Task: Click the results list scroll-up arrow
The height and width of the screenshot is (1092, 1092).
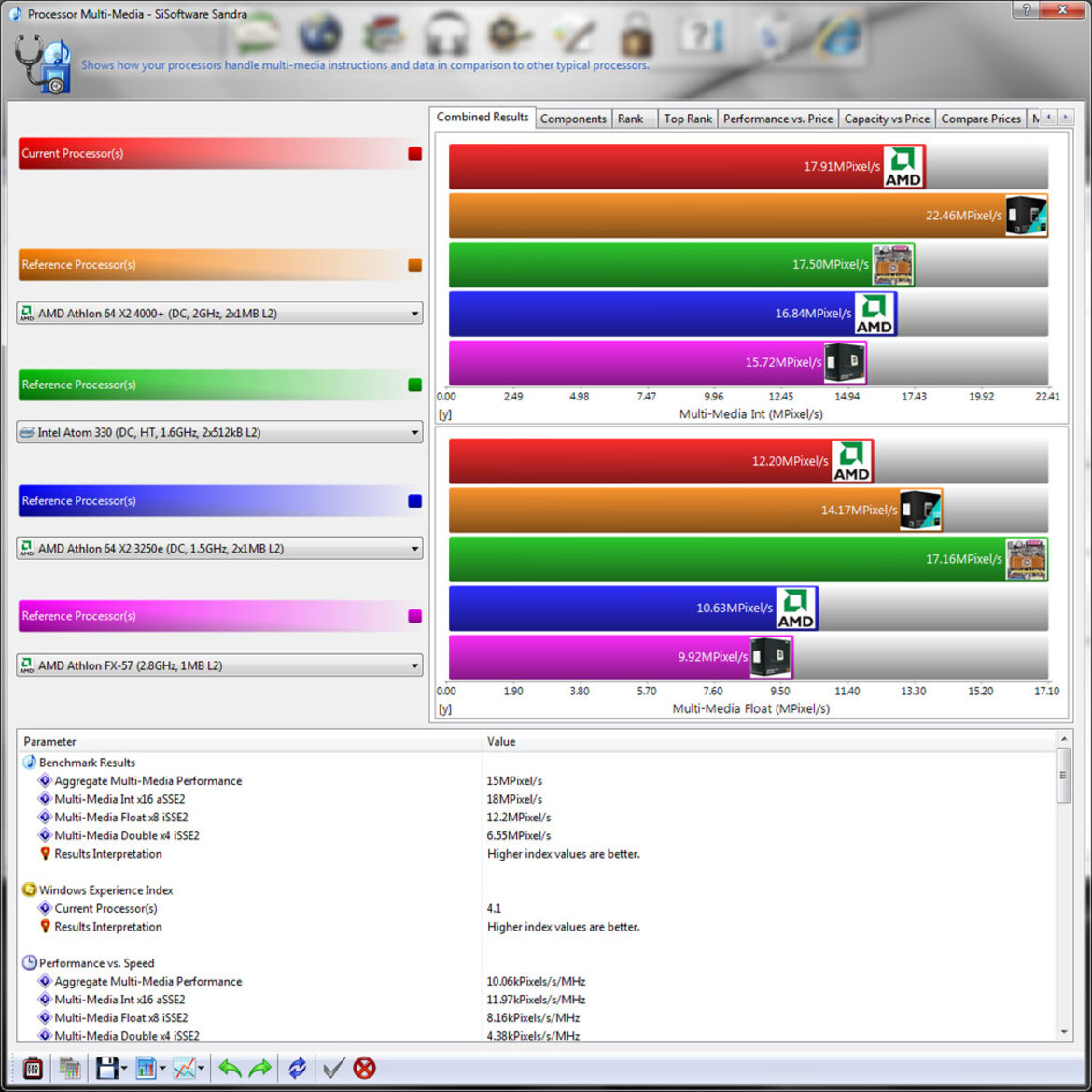Action: (1063, 739)
